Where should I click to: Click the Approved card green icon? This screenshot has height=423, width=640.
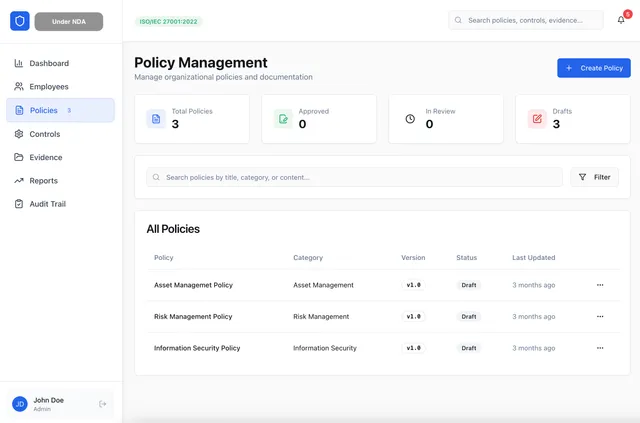click(x=283, y=119)
